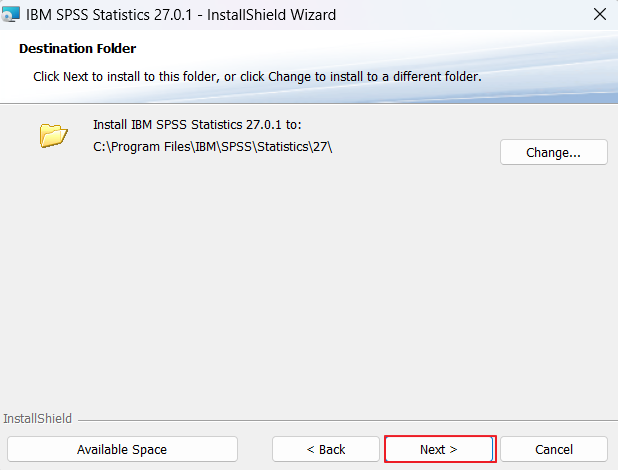Click the "Install IBM SPSS Statistics 27.0.1 to:" label
The image size is (618, 470).
click(197, 125)
